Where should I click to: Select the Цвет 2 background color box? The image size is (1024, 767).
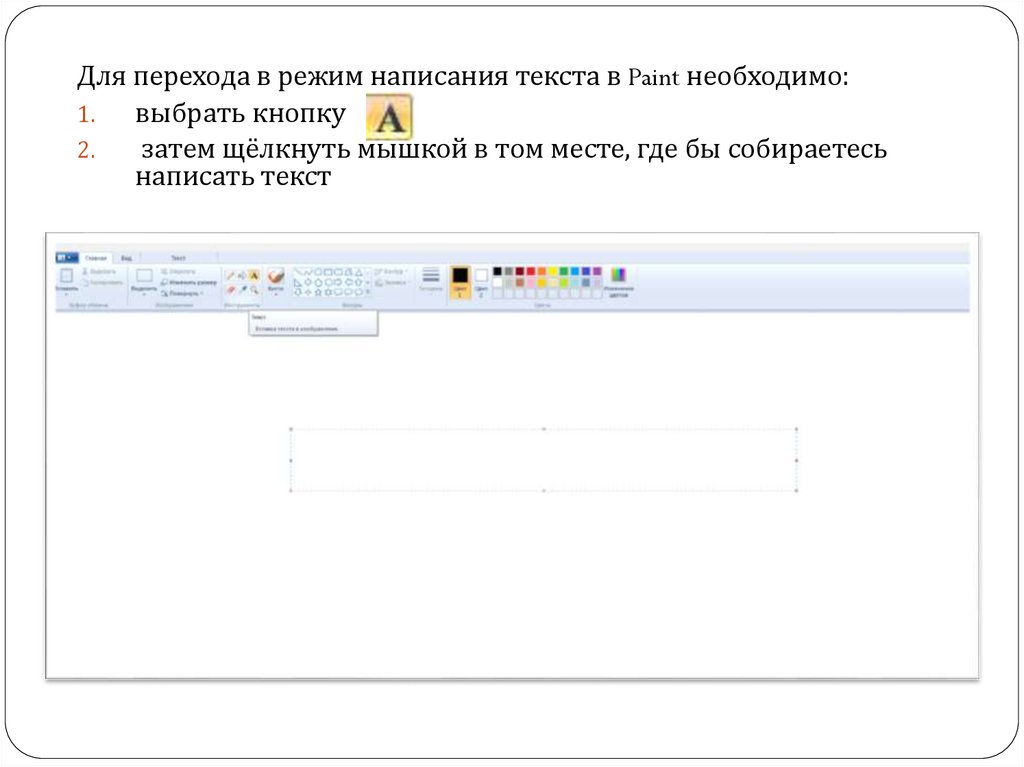point(481,282)
